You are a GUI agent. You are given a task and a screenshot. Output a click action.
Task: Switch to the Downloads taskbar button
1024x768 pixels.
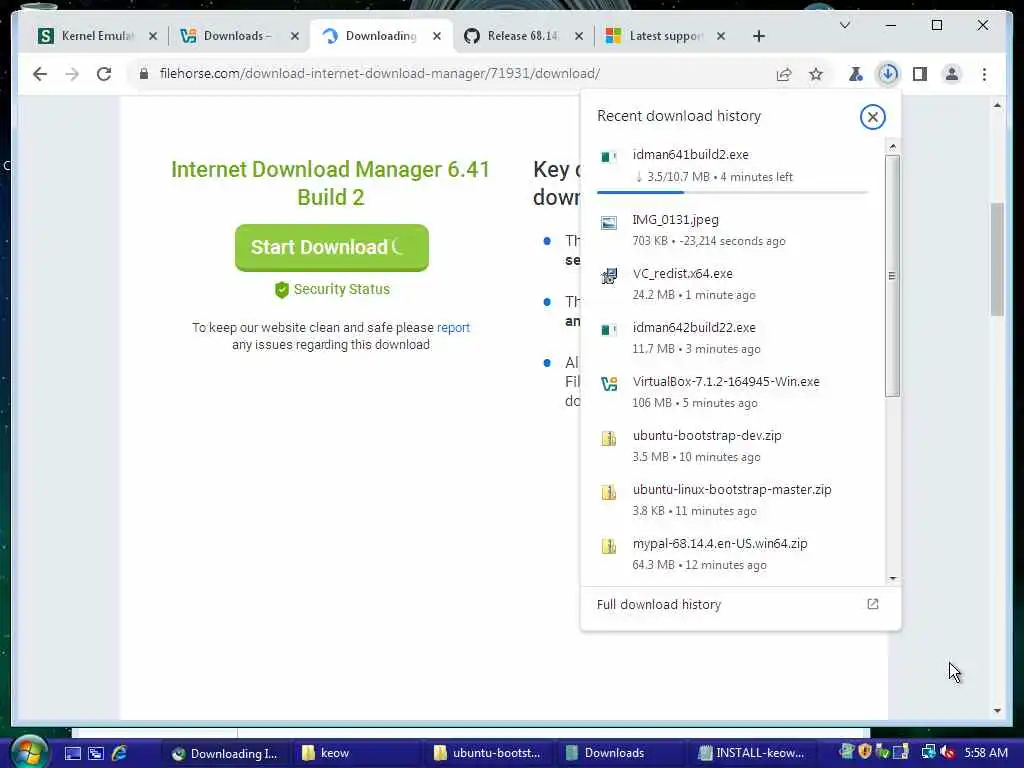coord(621,753)
